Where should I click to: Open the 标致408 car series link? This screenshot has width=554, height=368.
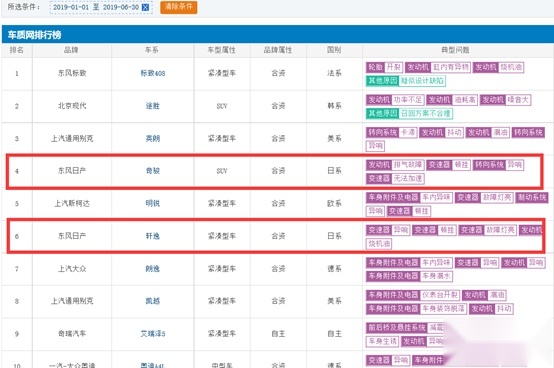coord(153,73)
